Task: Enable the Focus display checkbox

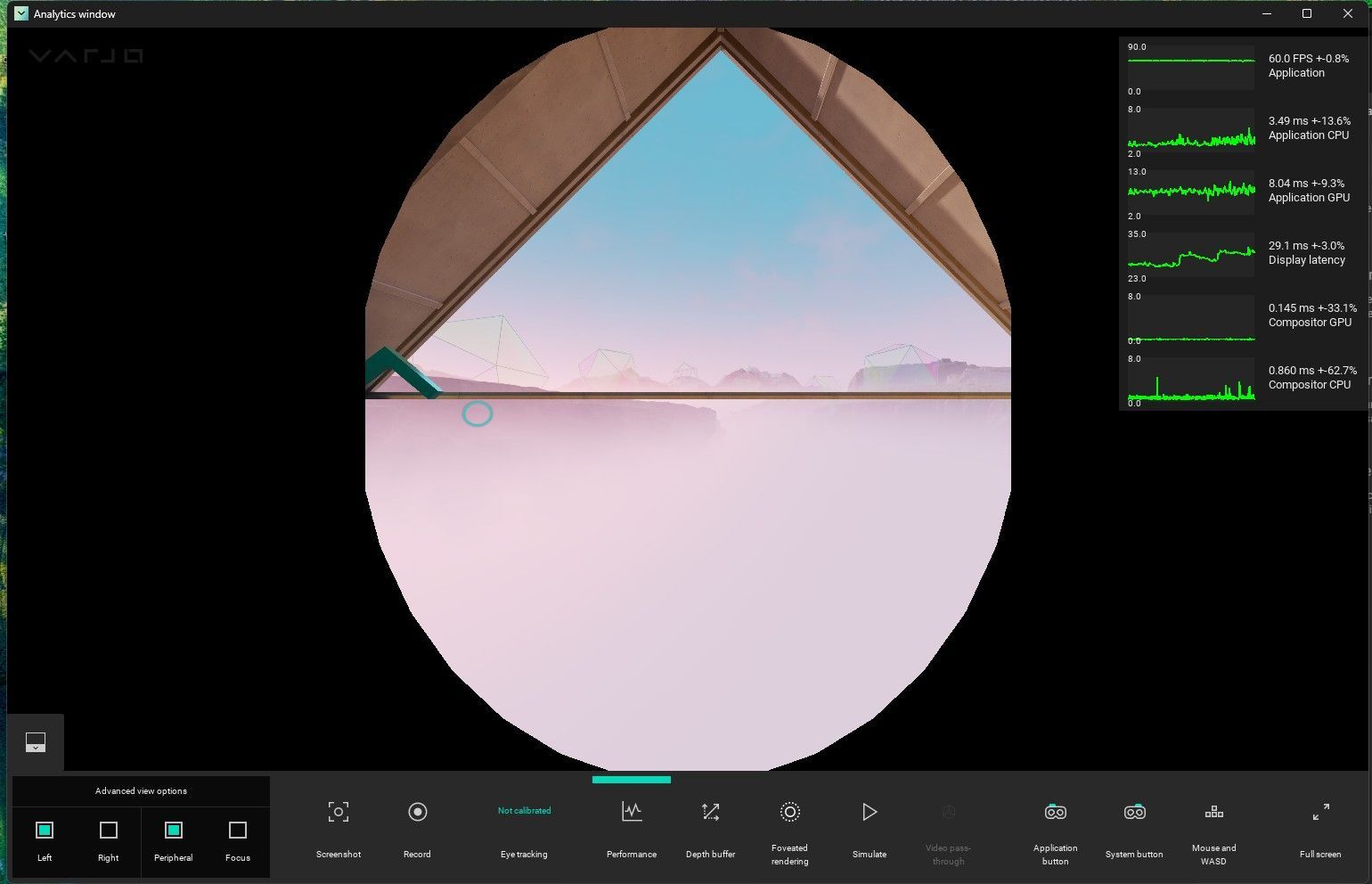Action: 238,831
